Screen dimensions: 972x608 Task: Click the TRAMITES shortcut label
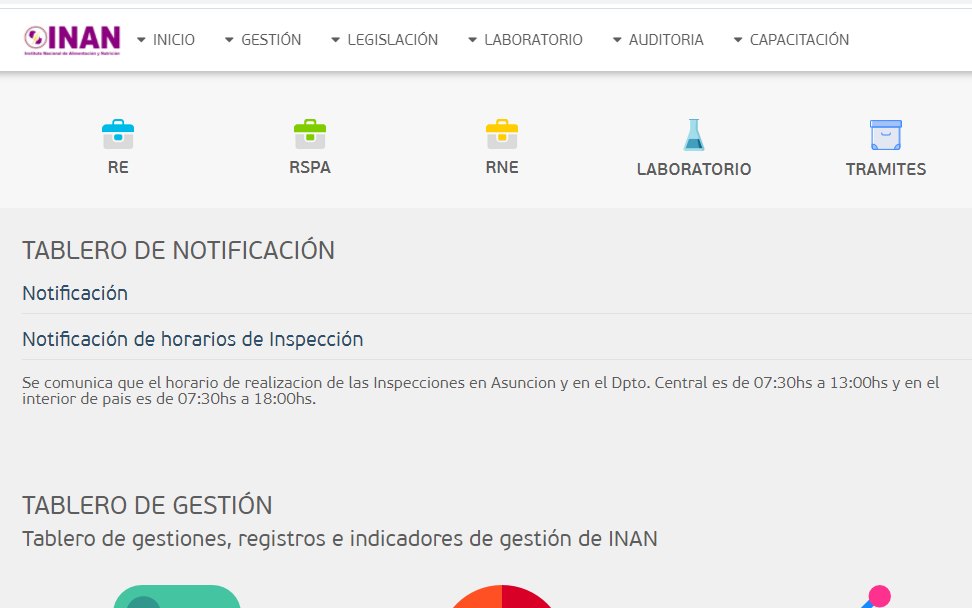(x=886, y=169)
